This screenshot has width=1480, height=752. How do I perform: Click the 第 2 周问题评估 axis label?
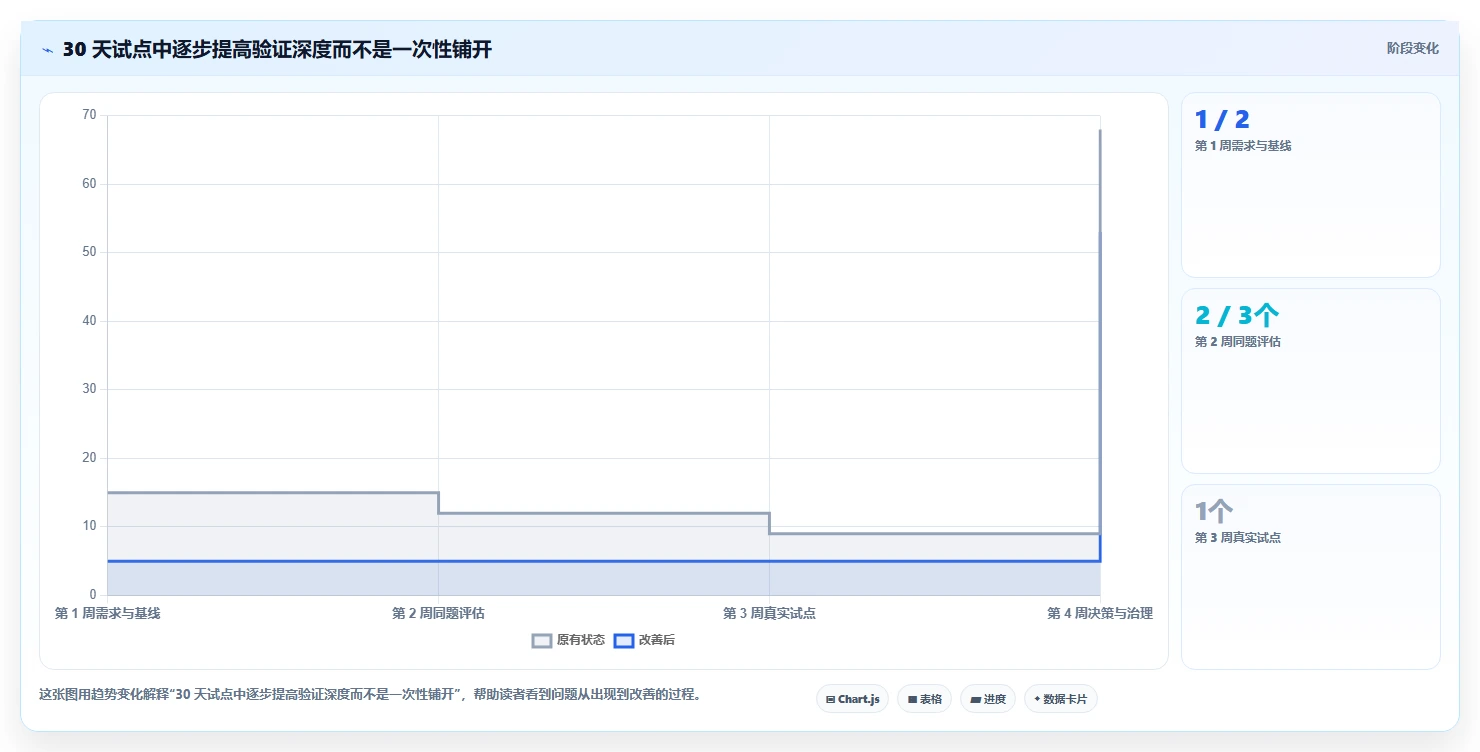pos(438,613)
